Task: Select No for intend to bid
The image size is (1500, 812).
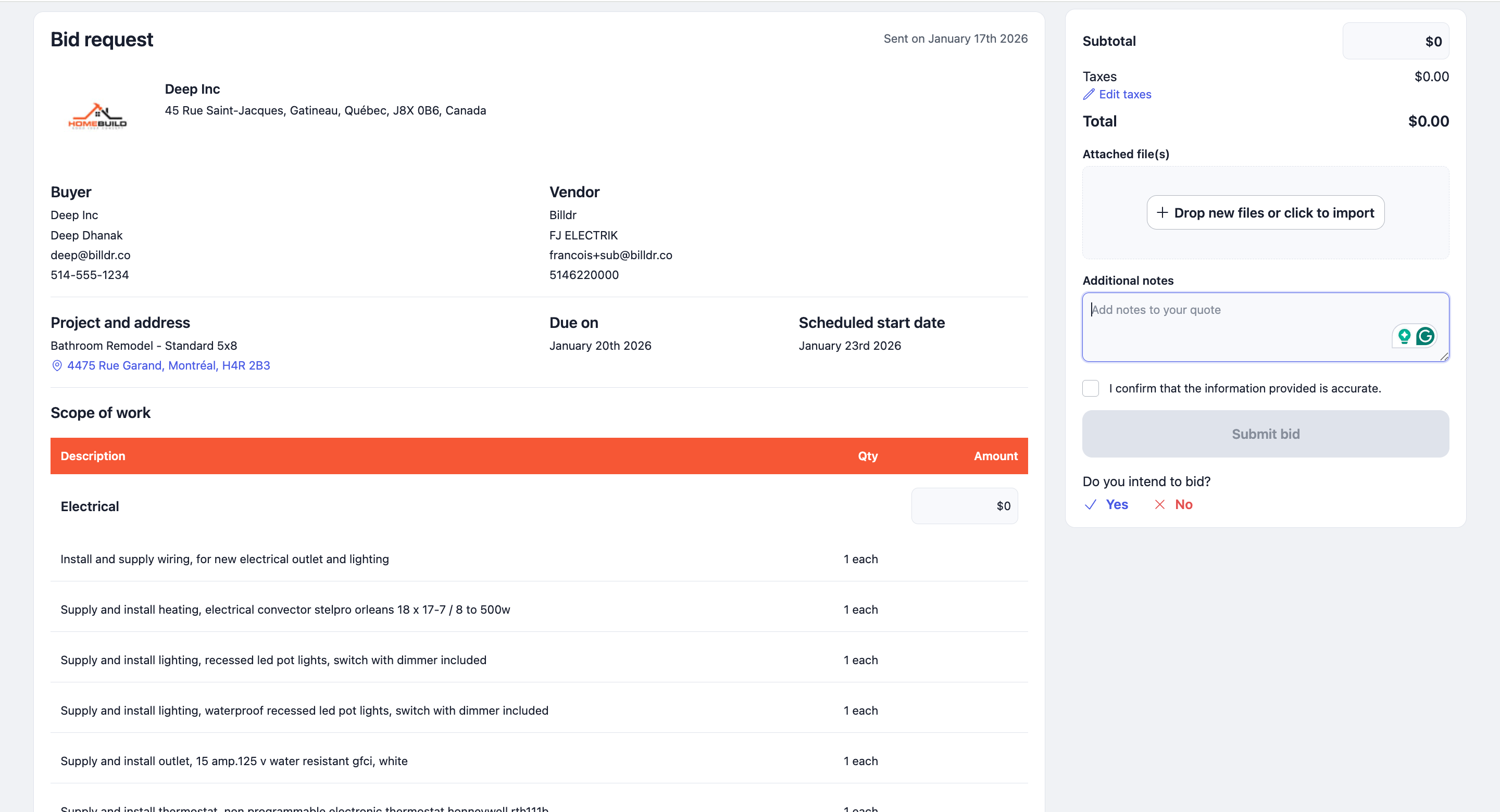Action: pos(1183,505)
